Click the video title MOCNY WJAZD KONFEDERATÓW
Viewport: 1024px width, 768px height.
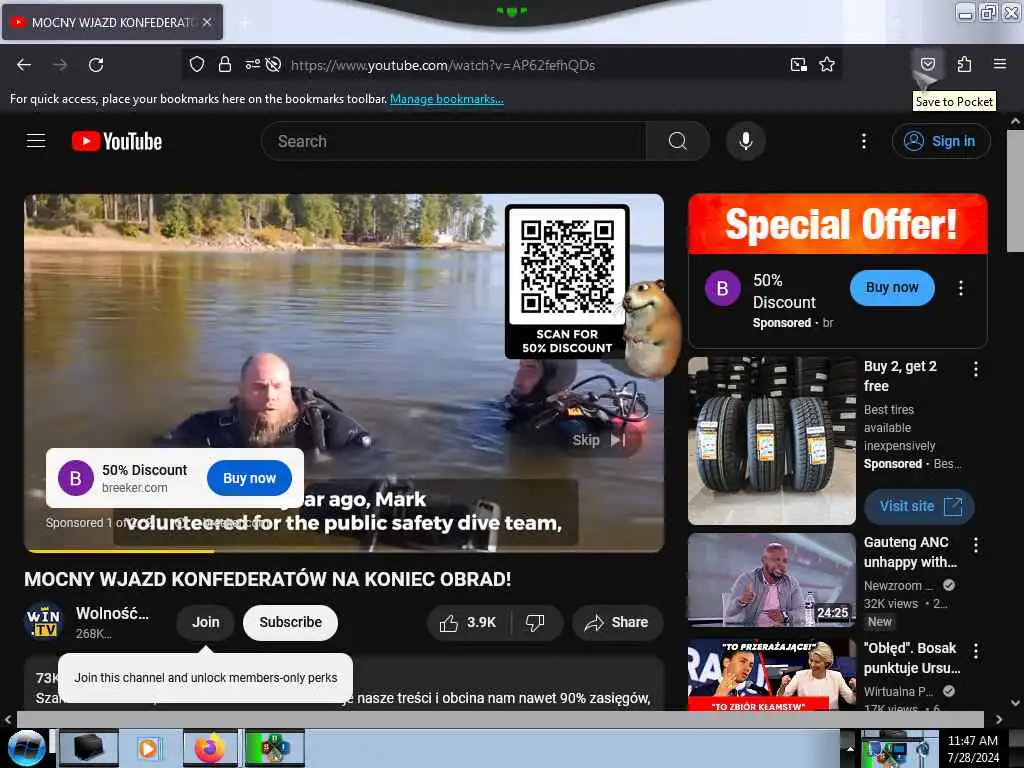click(268, 579)
